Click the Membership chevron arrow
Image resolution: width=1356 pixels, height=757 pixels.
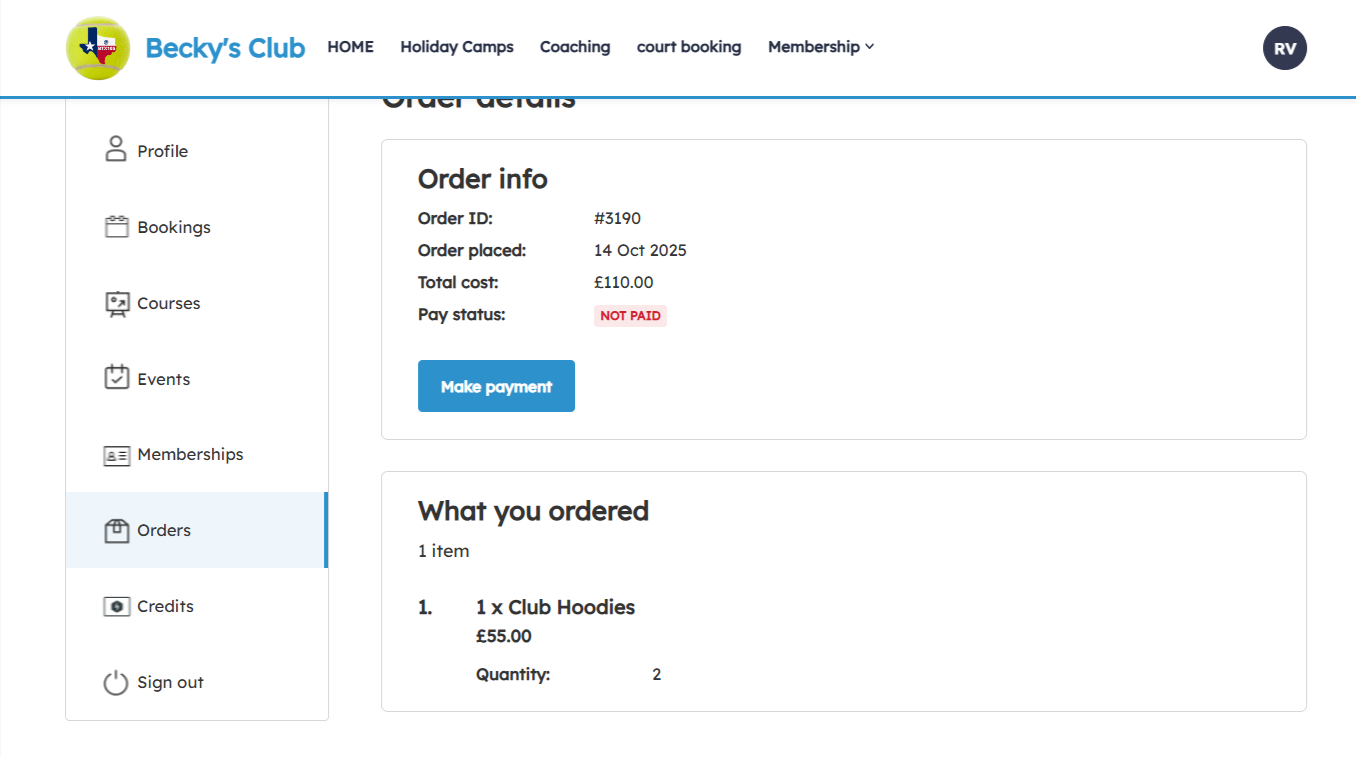870,47
